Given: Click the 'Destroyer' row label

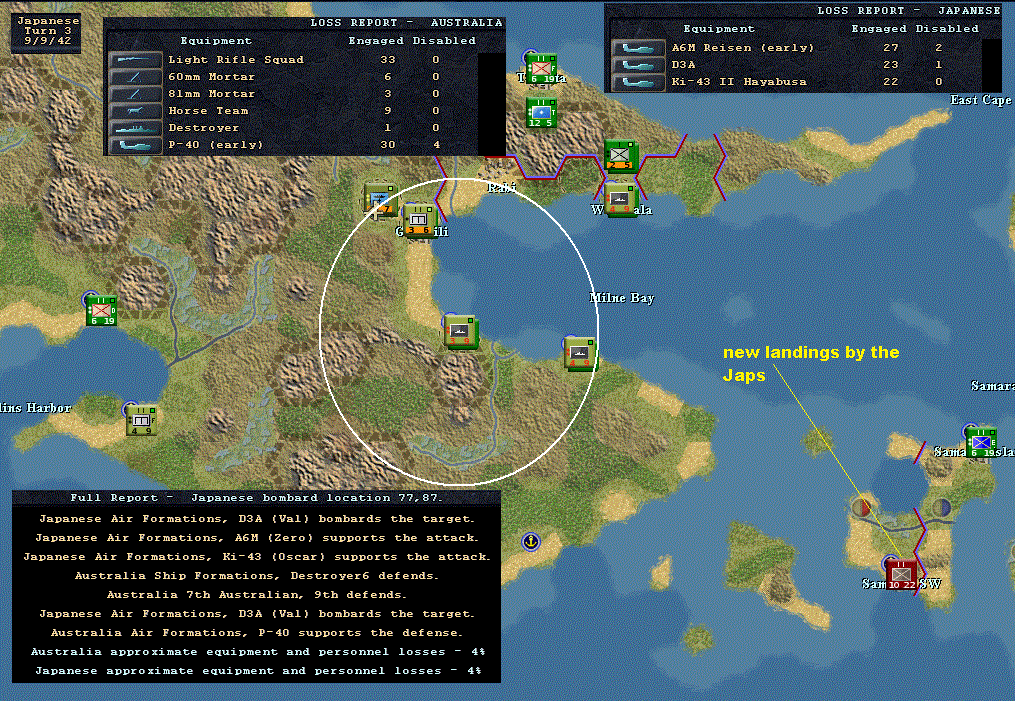Looking at the screenshot, I should click(203, 128).
